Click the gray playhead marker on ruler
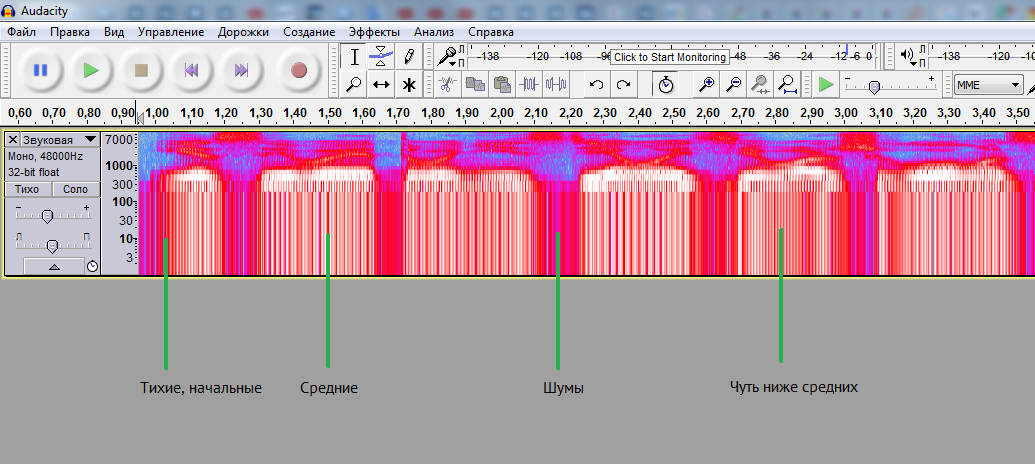Image resolution: width=1035 pixels, height=464 pixels. 139,117
